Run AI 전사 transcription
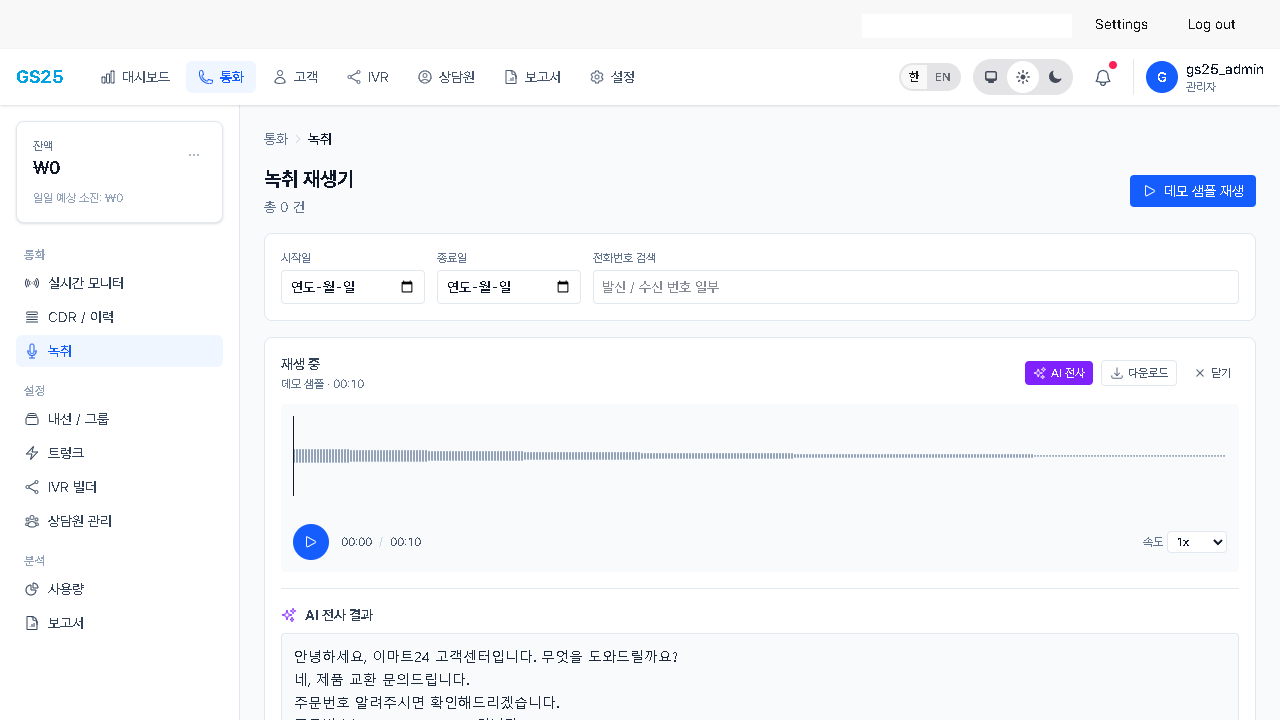 (x=1059, y=373)
